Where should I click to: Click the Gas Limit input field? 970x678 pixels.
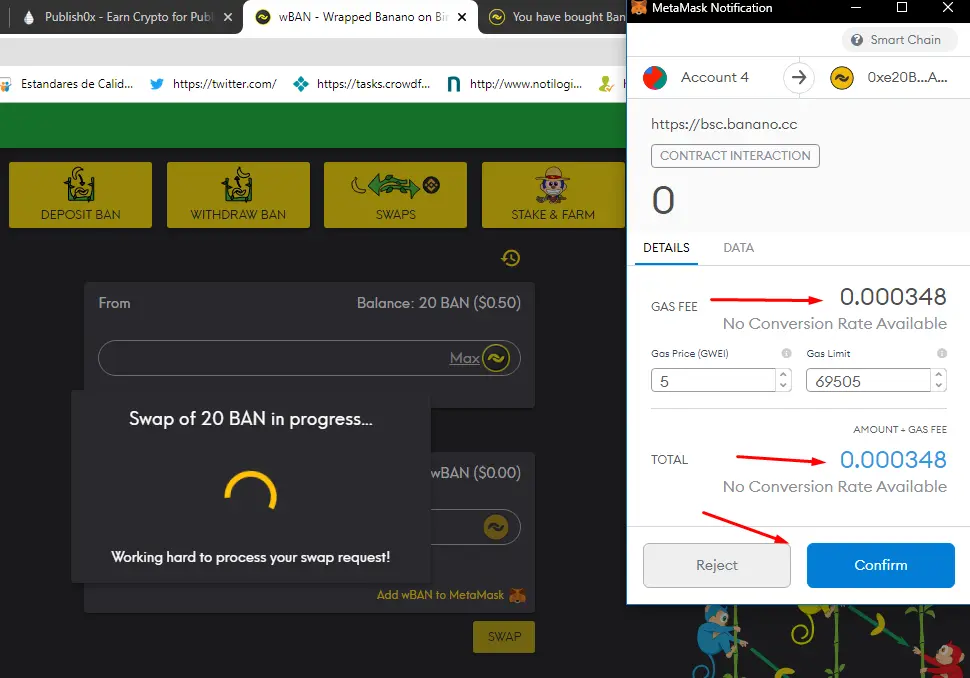point(869,380)
